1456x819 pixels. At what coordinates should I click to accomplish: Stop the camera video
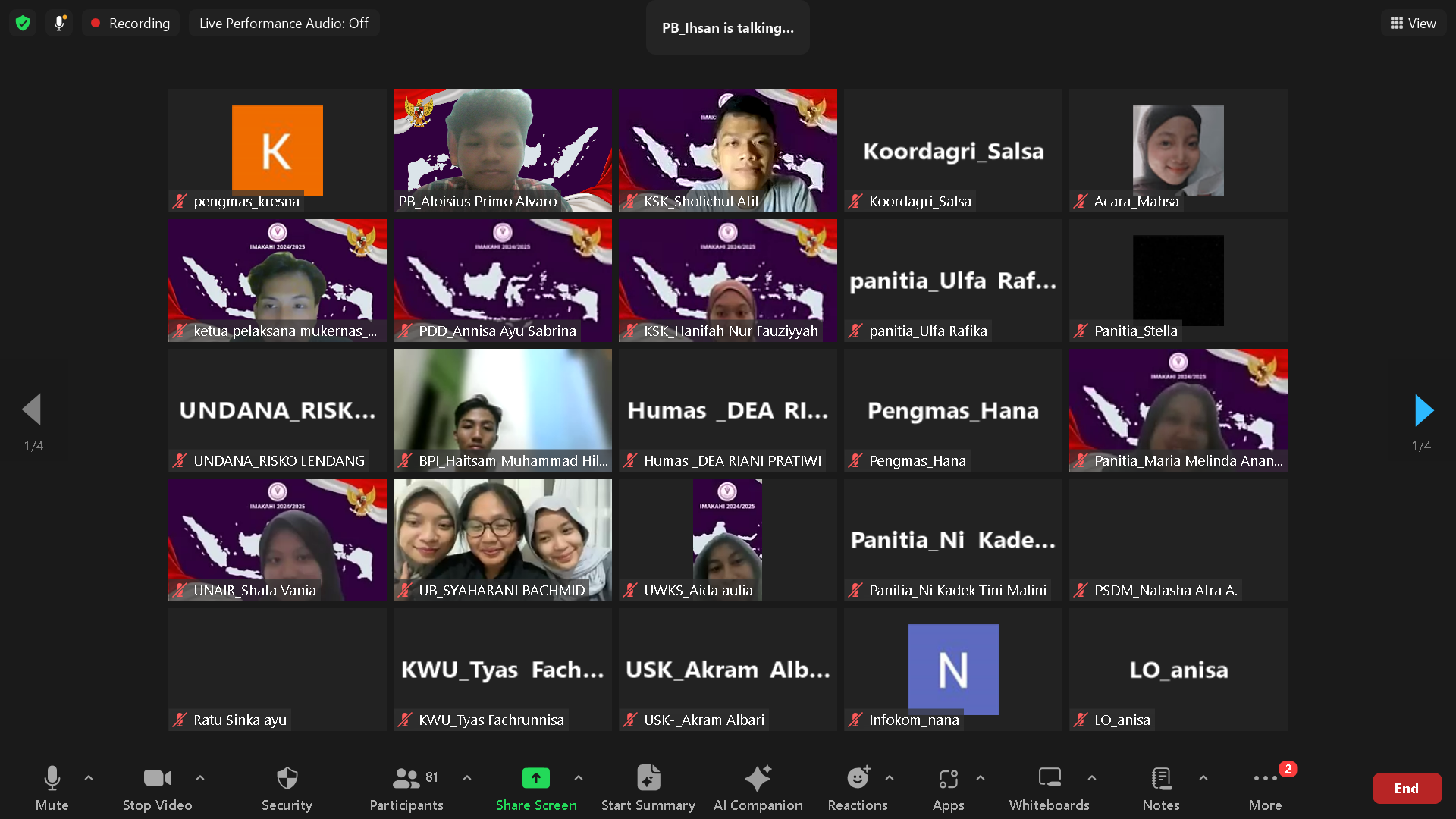pos(157,779)
